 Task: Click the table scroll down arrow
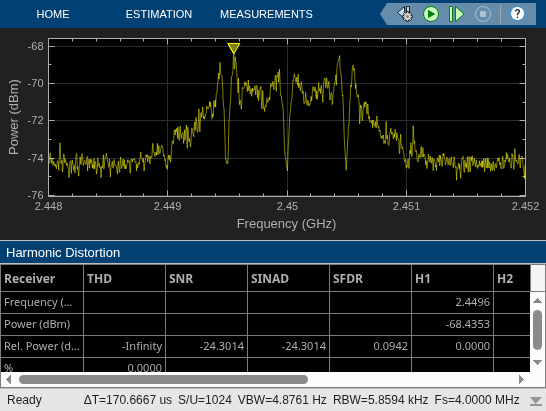click(x=537, y=362)
